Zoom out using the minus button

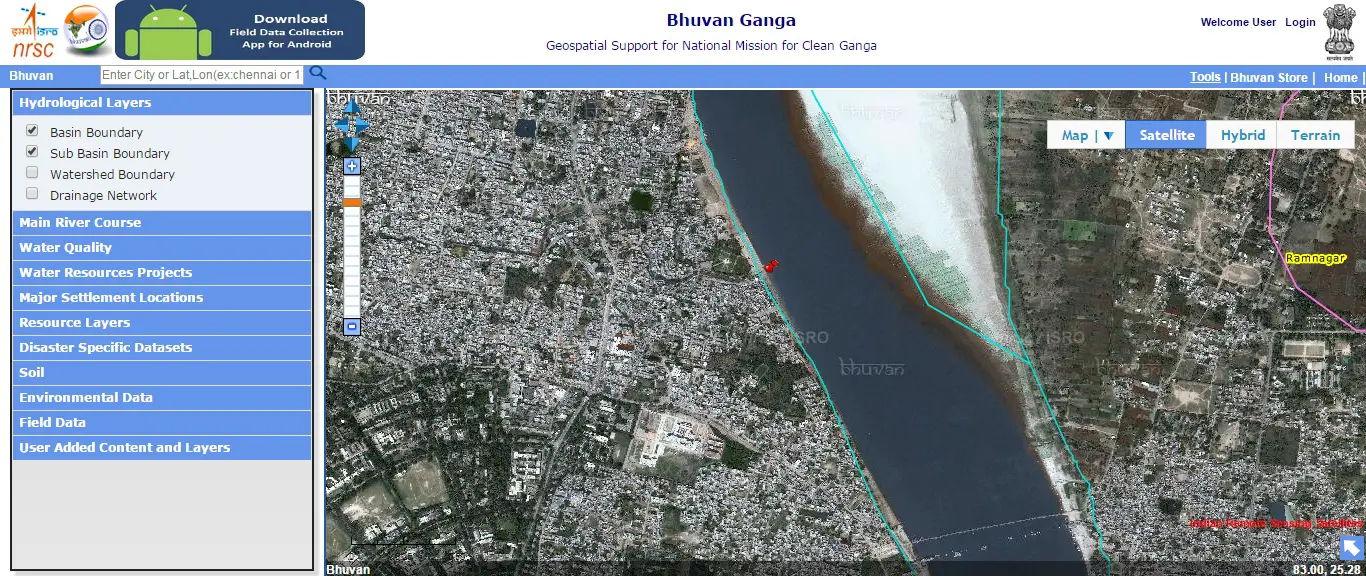click(x=352, y=326)
